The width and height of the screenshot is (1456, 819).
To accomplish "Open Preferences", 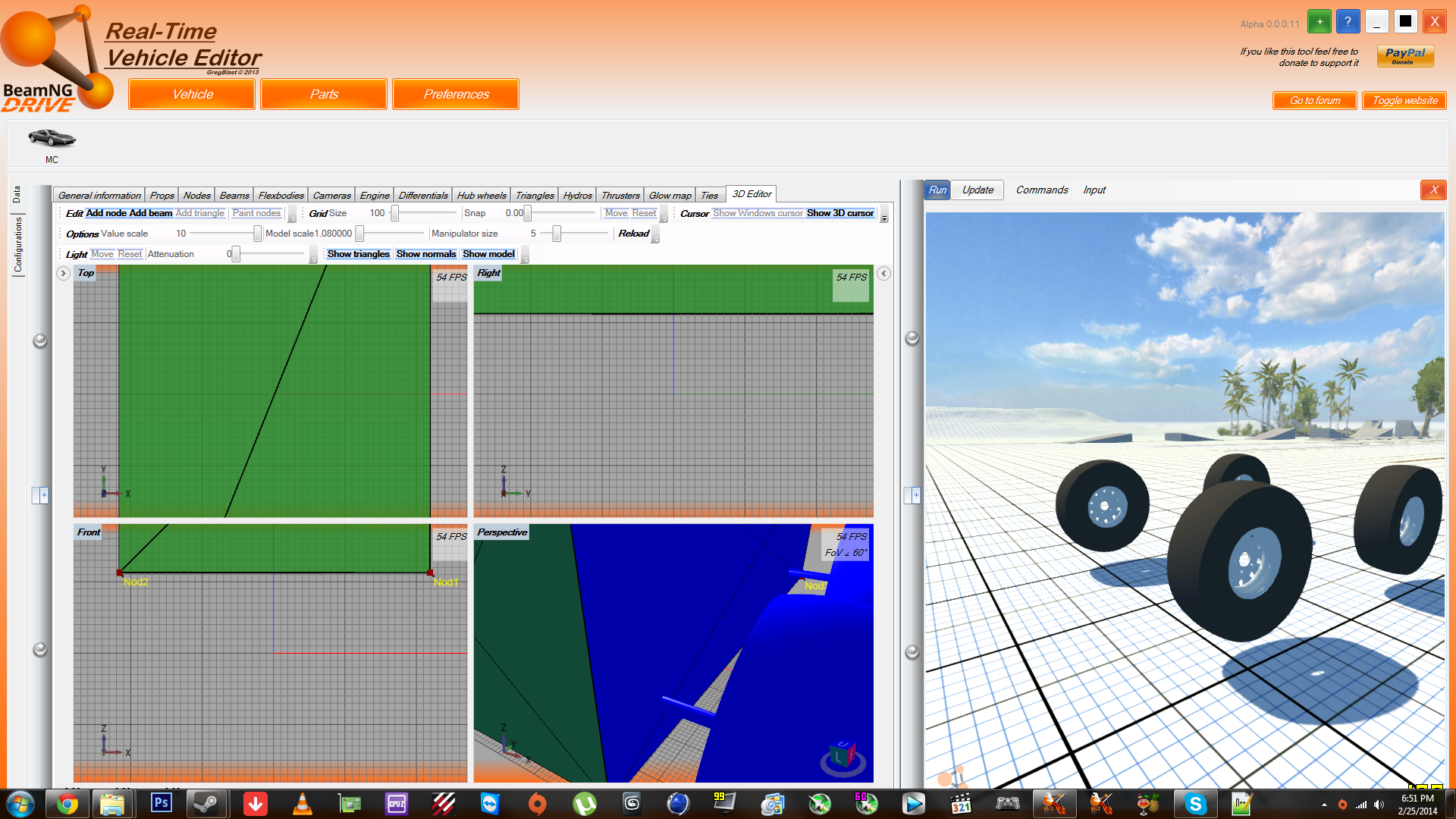I will pos(456,95).
